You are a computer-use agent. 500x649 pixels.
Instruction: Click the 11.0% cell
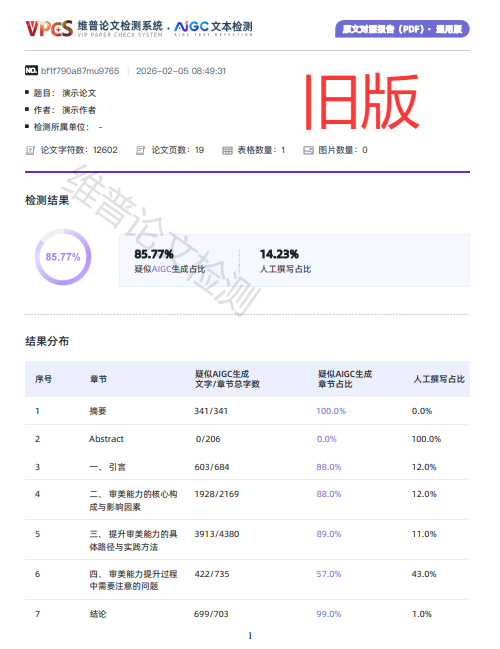click(424, 534)
